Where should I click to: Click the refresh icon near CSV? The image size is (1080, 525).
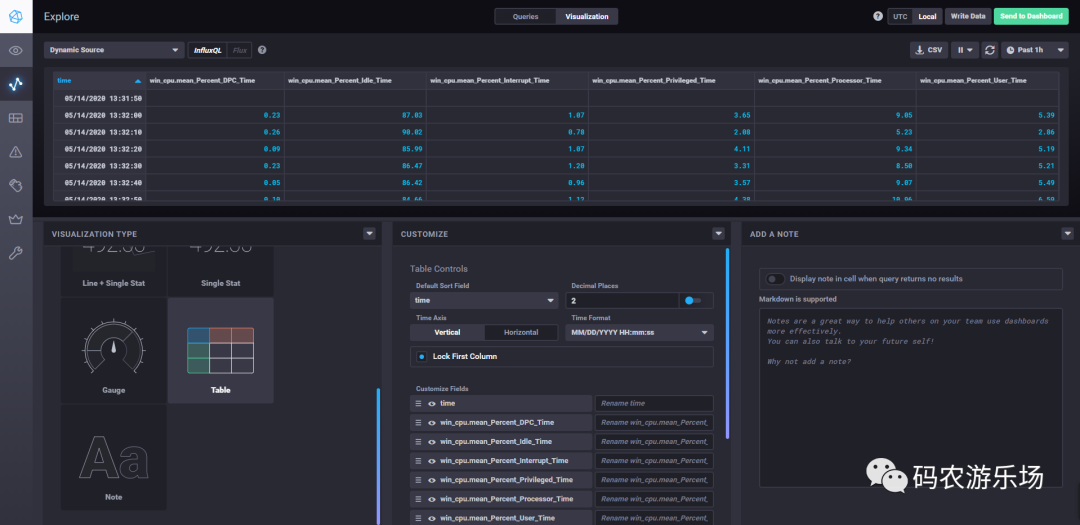coord(990,50)
